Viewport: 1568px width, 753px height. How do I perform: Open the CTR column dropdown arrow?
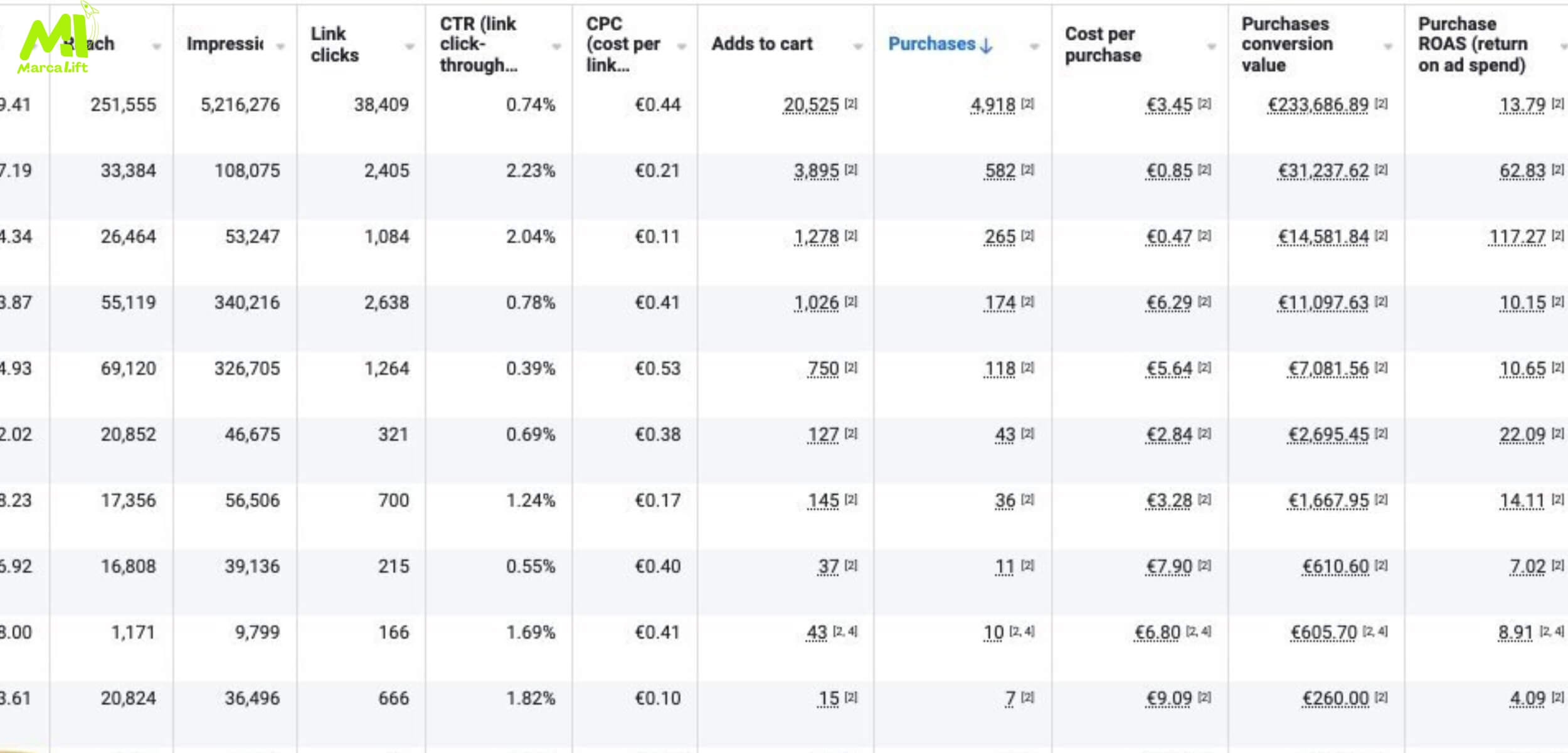(x=556, y=46)
